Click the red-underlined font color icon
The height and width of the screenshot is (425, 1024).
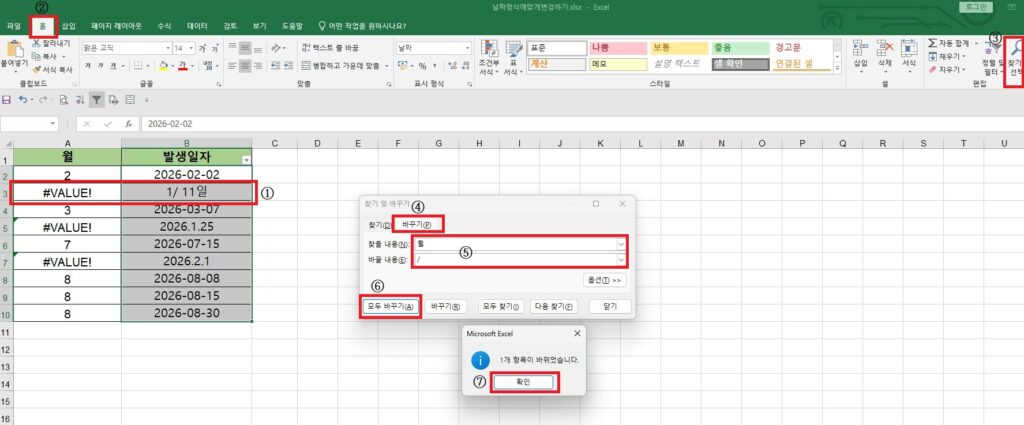click(x=183, y=65)
